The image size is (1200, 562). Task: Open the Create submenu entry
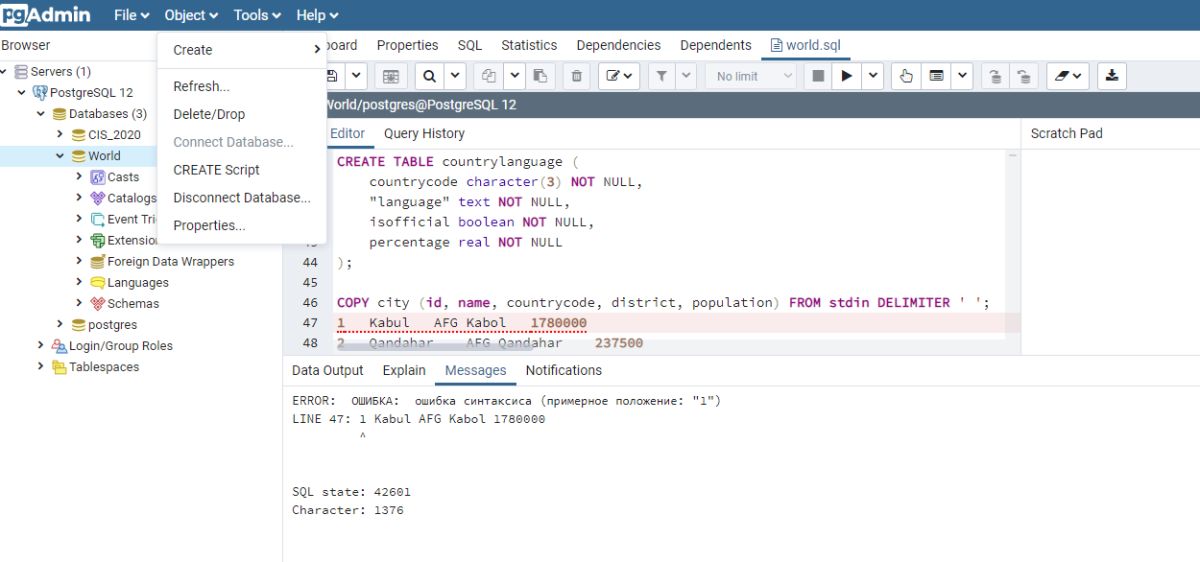(x=242, y=50)
